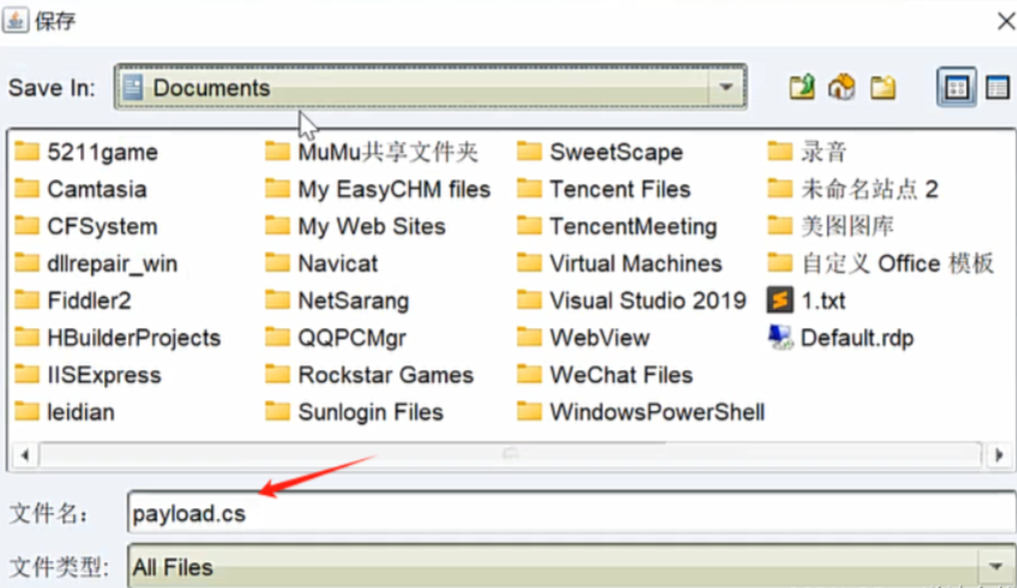This screenshot has width=1017, height=588.
Task: Select the 美图图库 folder
Action: tap(831, 226)
